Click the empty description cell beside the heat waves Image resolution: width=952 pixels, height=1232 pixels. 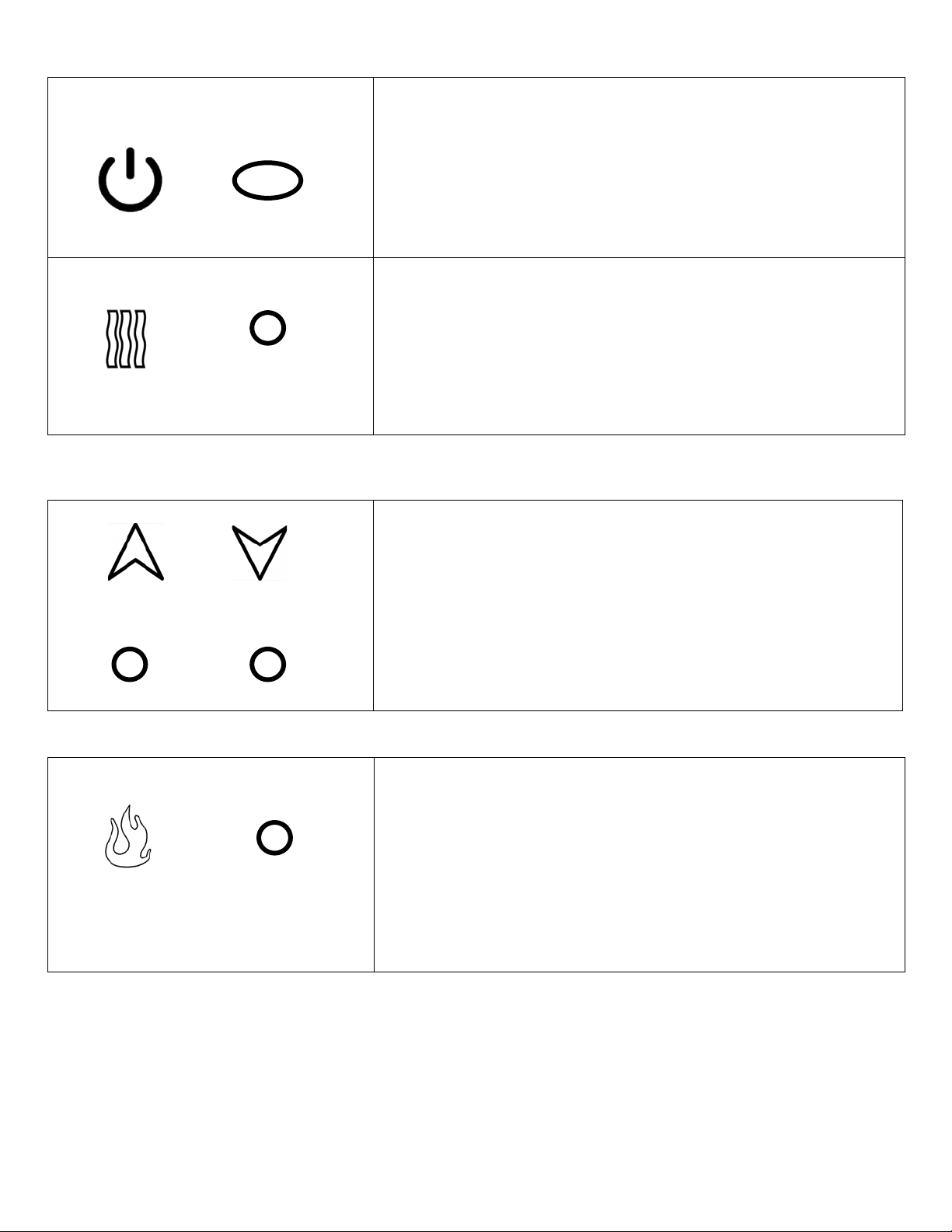click(x=639, y=346)
